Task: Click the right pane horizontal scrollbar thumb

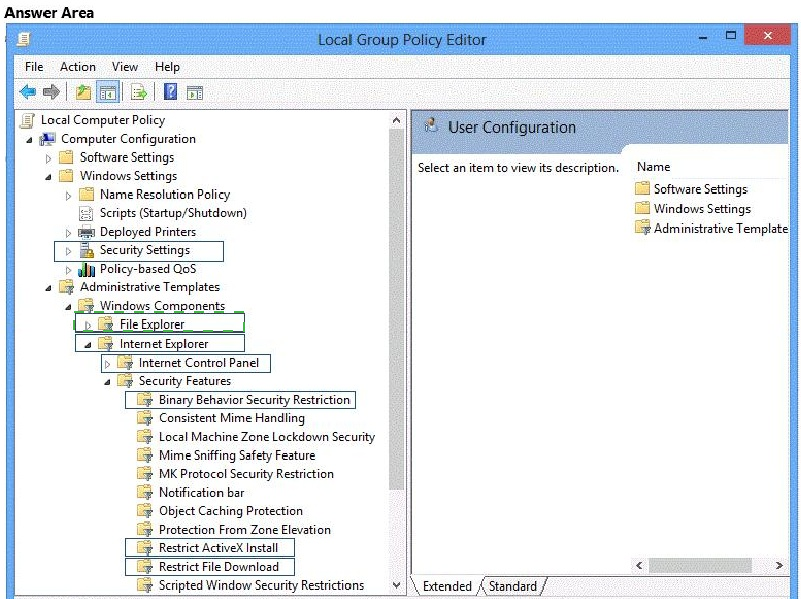Action: pos(700,565)
